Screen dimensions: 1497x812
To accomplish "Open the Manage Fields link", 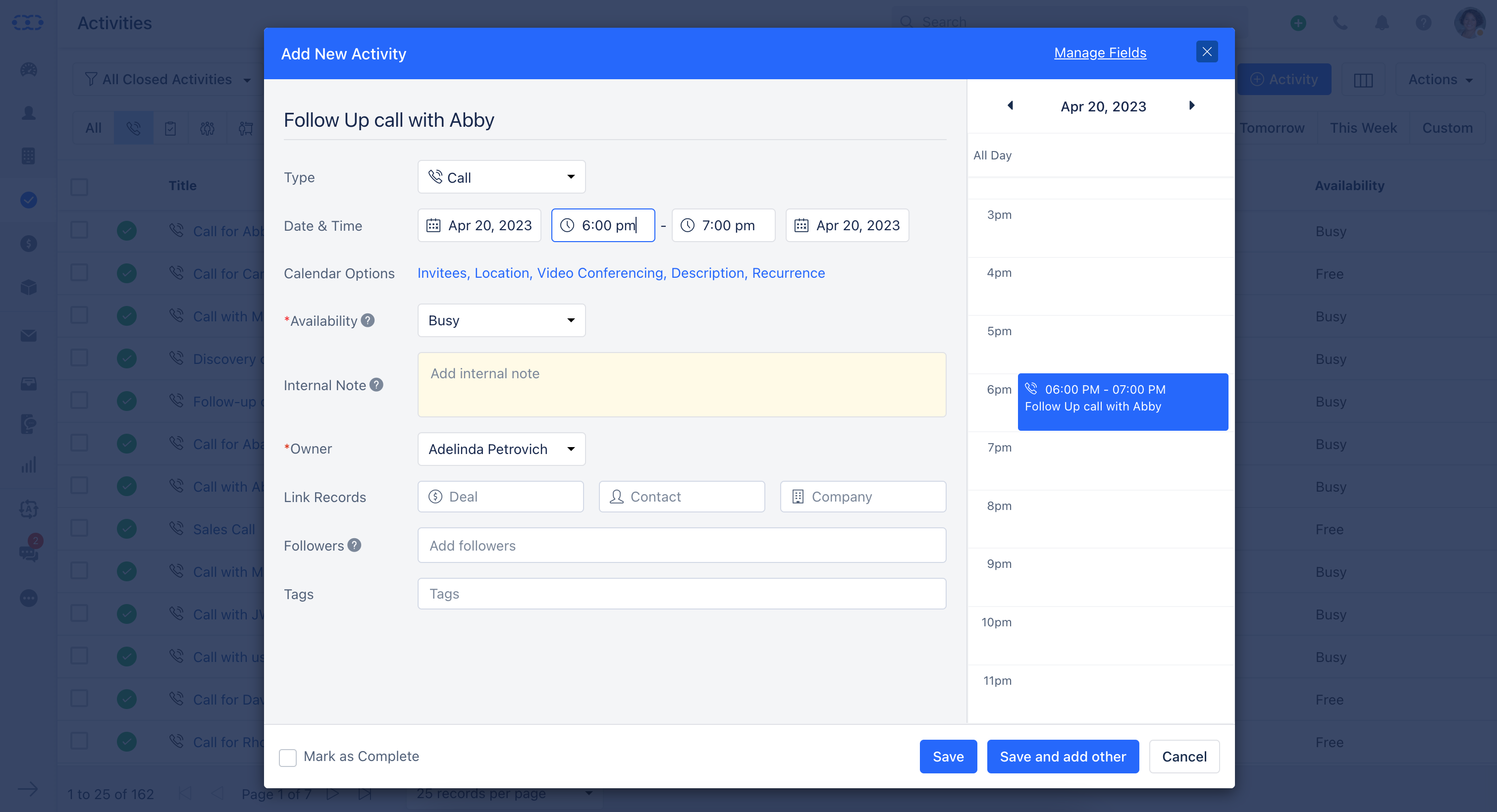I will coord(1100,53).
